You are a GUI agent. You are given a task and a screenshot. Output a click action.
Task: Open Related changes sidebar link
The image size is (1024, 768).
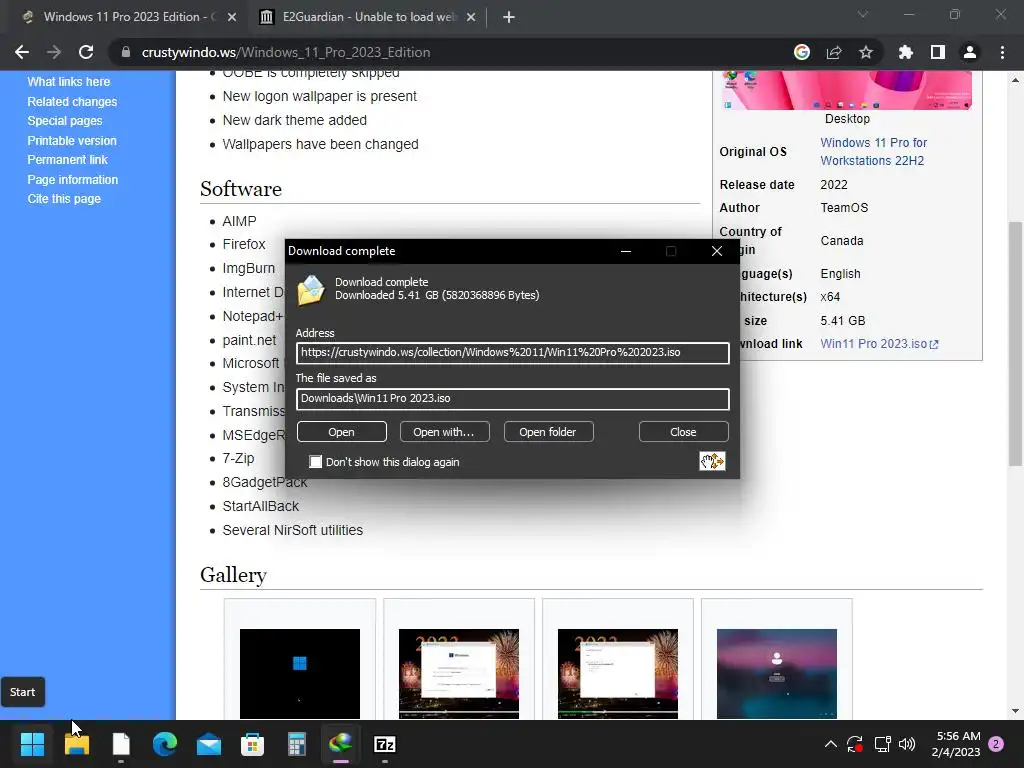point(72,101)
